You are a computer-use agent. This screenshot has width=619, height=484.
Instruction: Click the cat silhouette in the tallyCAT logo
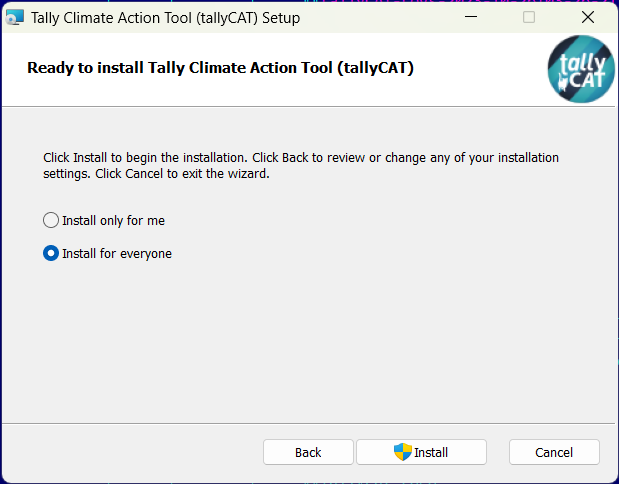coord(561,82)
